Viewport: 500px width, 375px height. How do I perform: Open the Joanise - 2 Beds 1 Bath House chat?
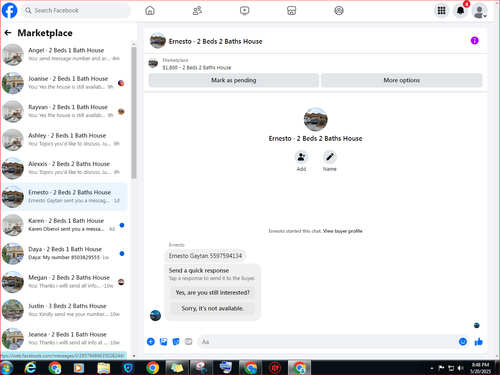click(65, 83)
